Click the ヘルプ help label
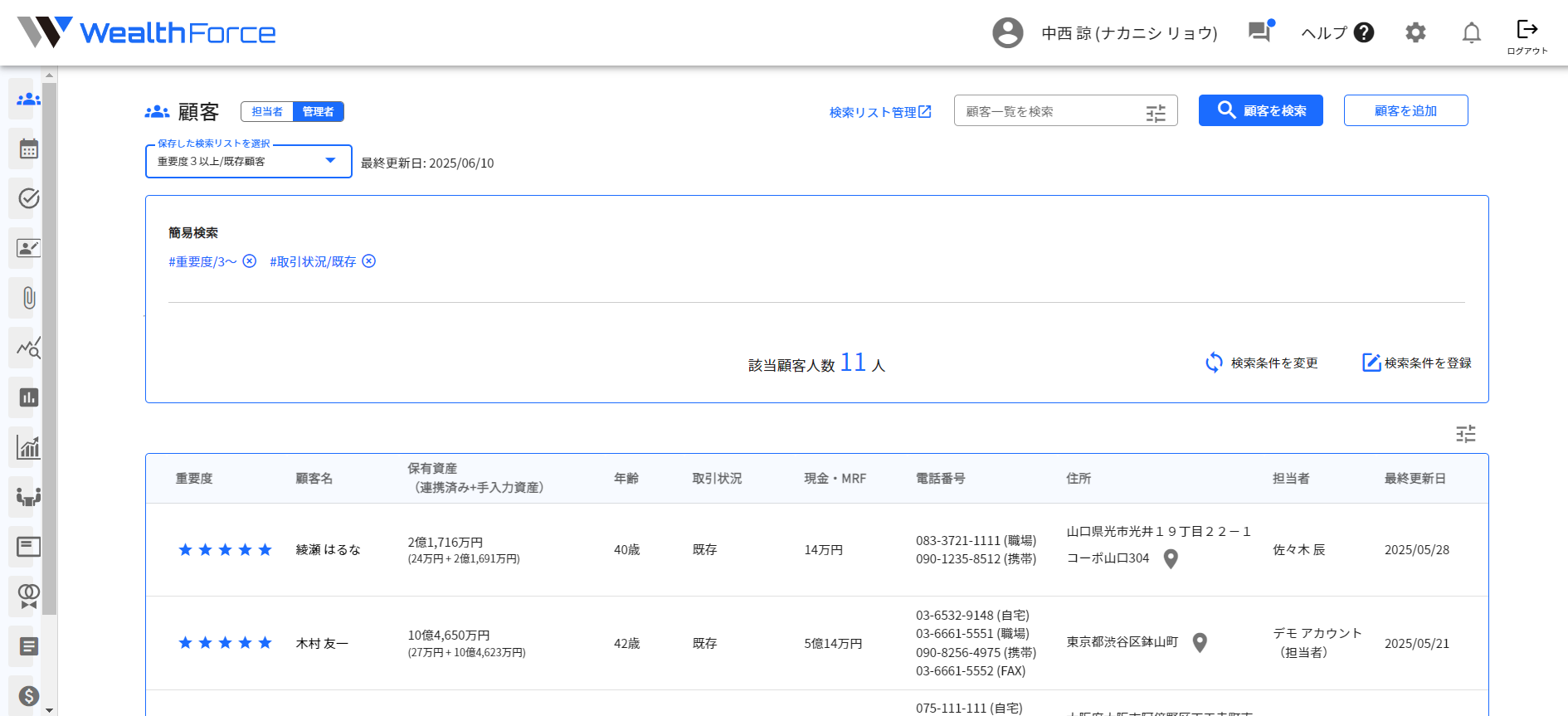Screen dimensions: 1568x716 pos(1324,32)
